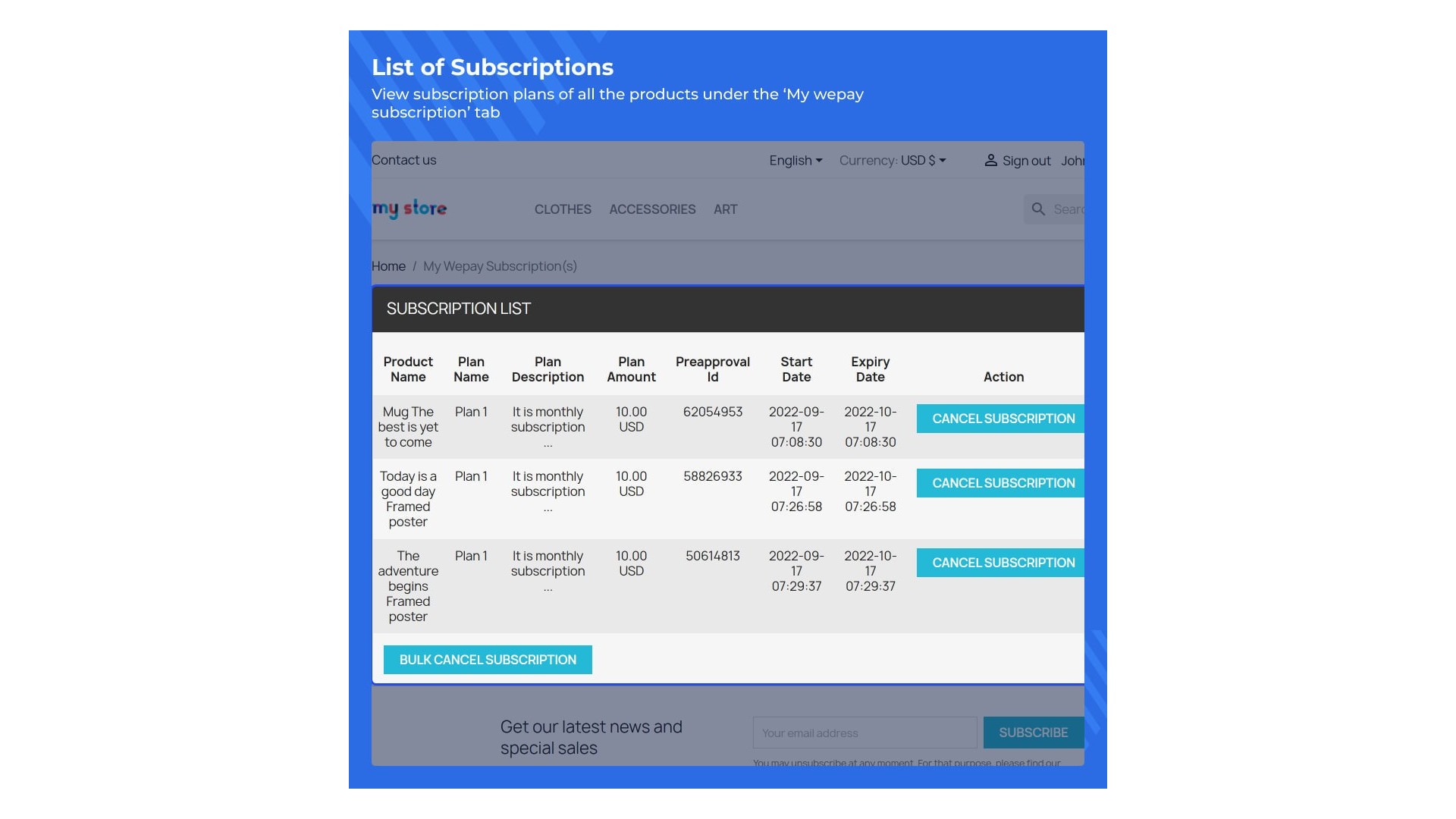Follow the Contact us link
The image size is (1456, 819).
[404, 160]
